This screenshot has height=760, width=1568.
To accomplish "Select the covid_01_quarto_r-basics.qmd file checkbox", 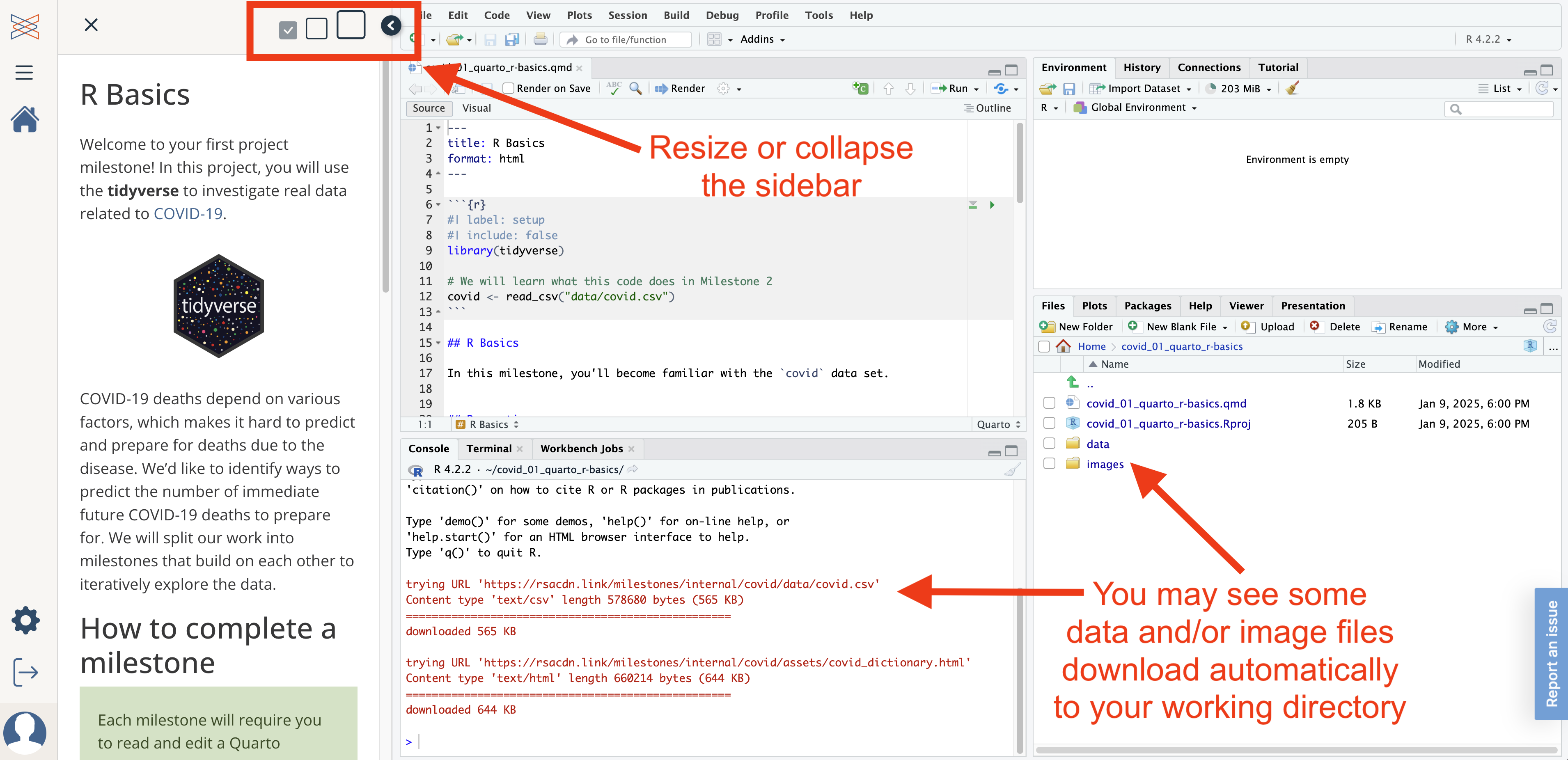I will 1049,403.
